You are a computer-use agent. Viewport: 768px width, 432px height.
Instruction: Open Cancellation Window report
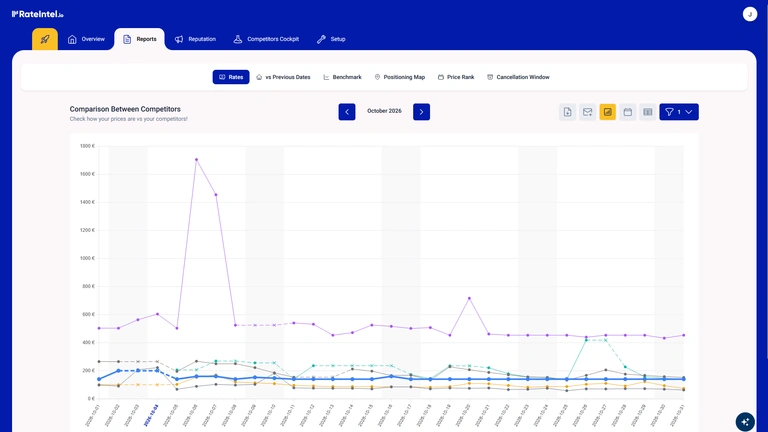[518, 77]
